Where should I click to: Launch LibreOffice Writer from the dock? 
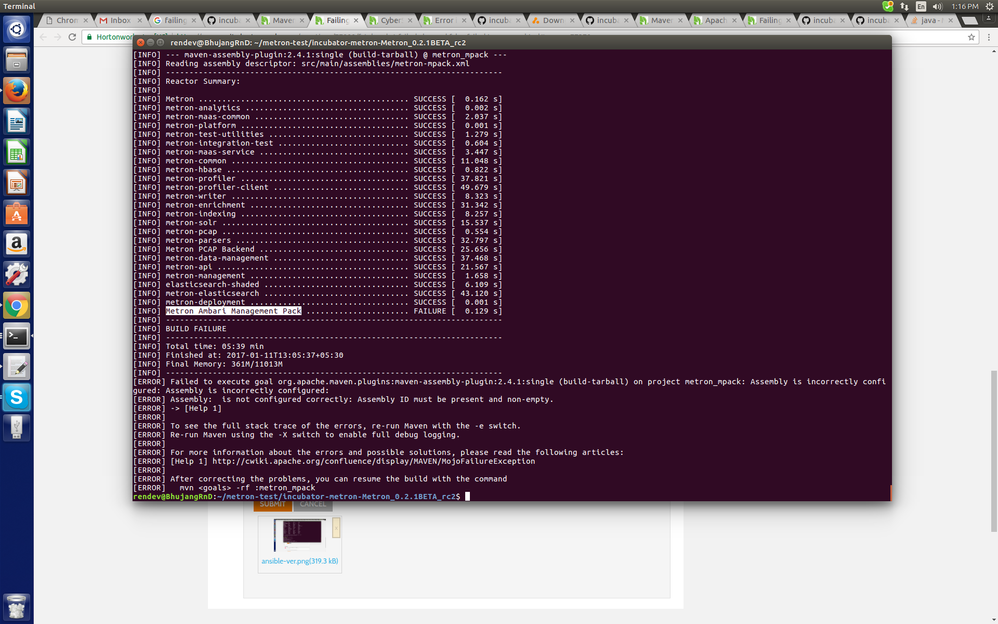coord(17,121)
